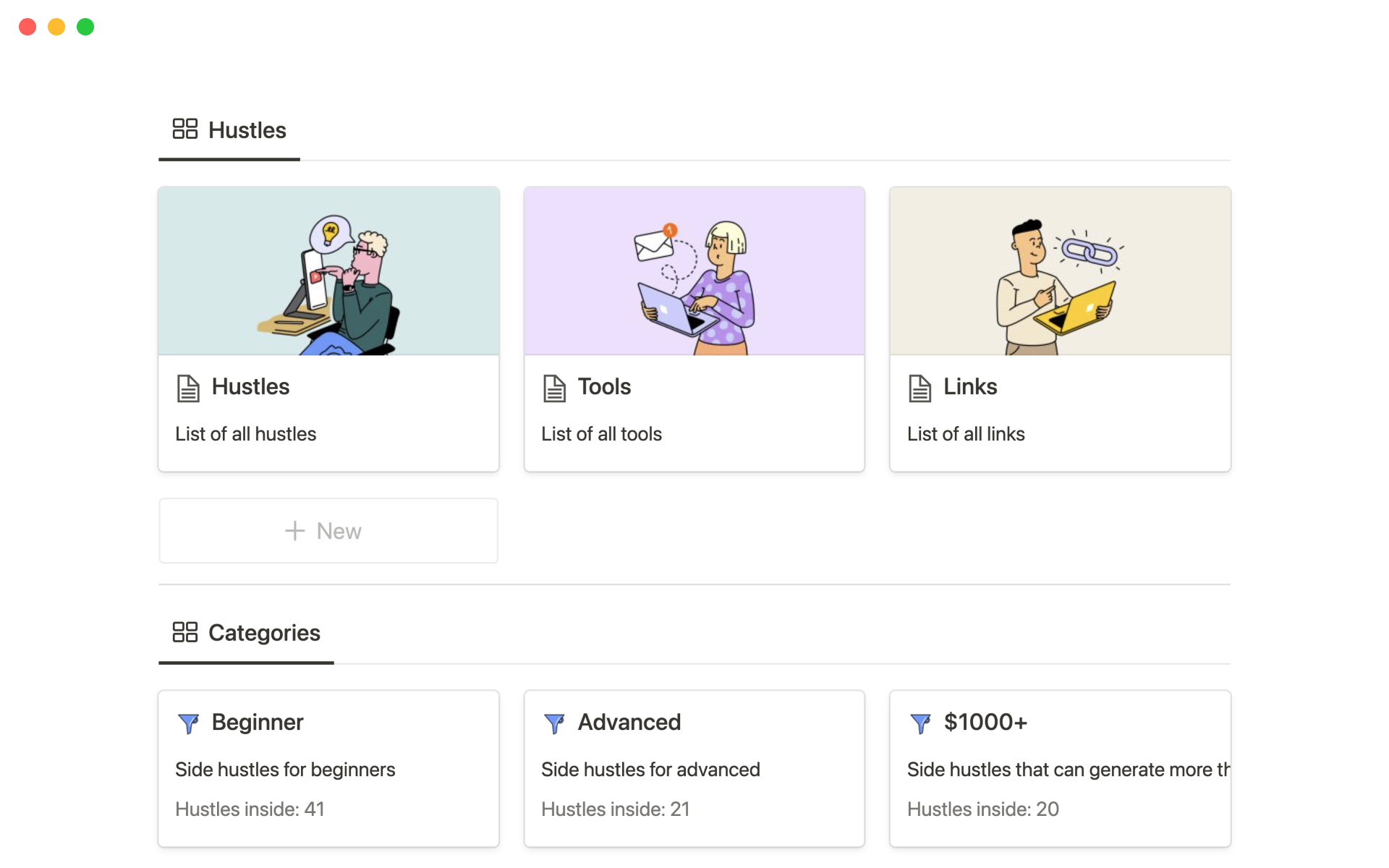Viewport: 1389px width, 868px height.
Task: Click the gallery grid icon beside Categories tab
Action: (184, 631)
